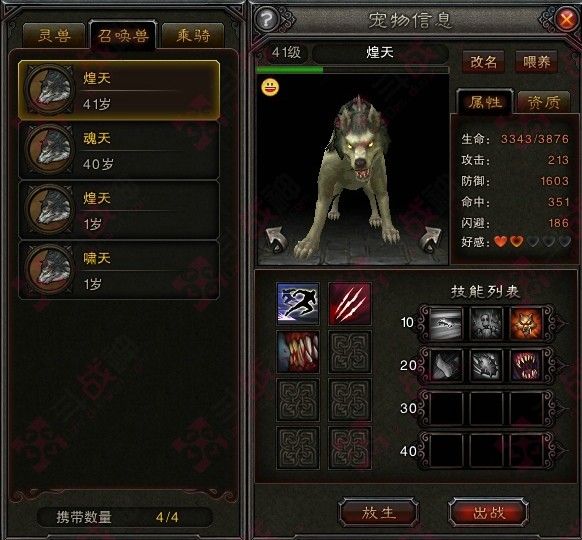Rotate pet model with left arrow
The height and width of the screenshot is (540, 582).
[275, 240]
